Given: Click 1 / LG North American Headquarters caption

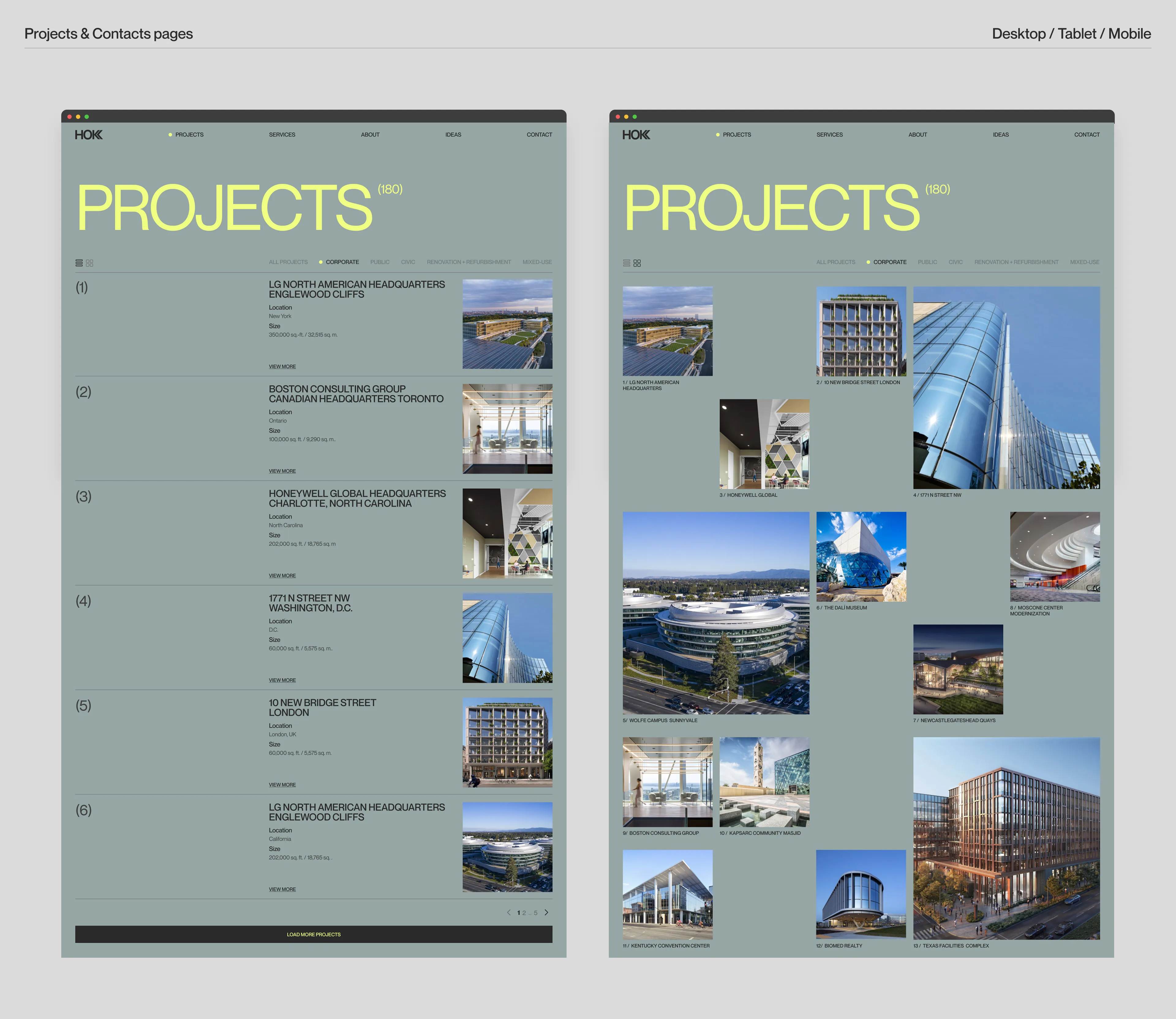Looking at the screenshot, I should click(651, 385).
